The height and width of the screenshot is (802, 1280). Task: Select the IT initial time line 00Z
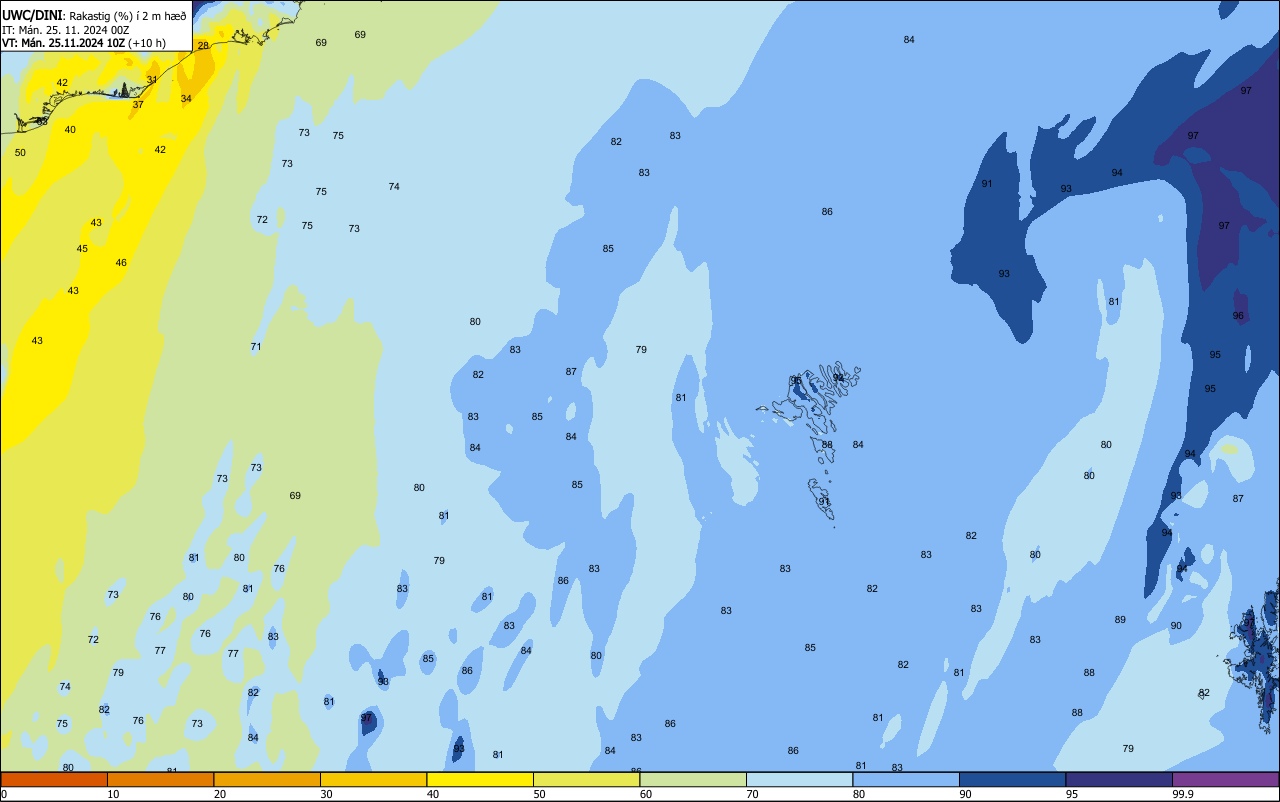[x=65, y=30]
